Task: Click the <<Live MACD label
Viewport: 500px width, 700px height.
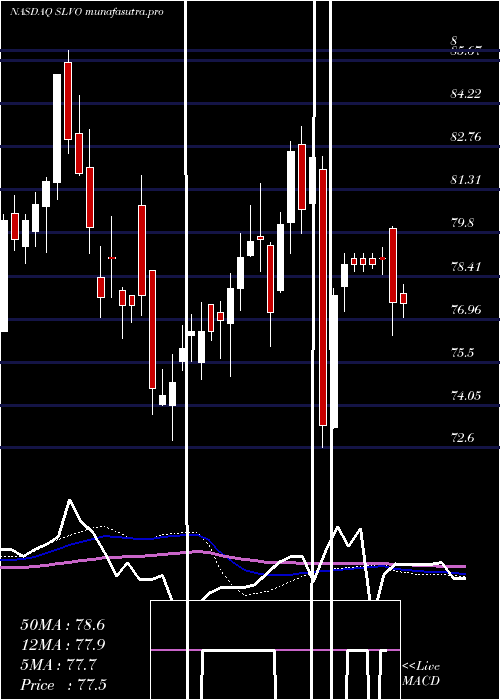Action: point(421,673)
